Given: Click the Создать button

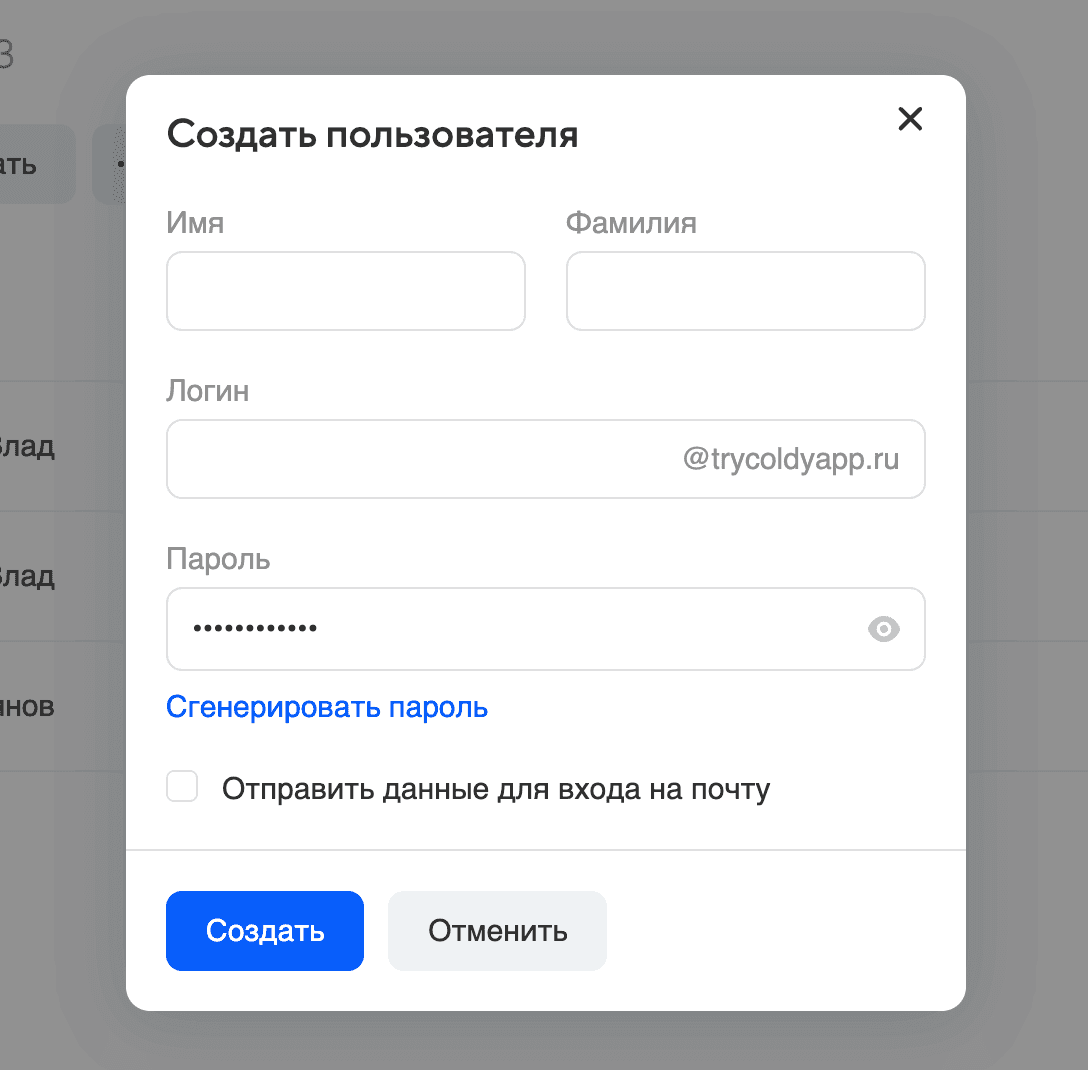Looking at the screenshot, I should (264, 931).
